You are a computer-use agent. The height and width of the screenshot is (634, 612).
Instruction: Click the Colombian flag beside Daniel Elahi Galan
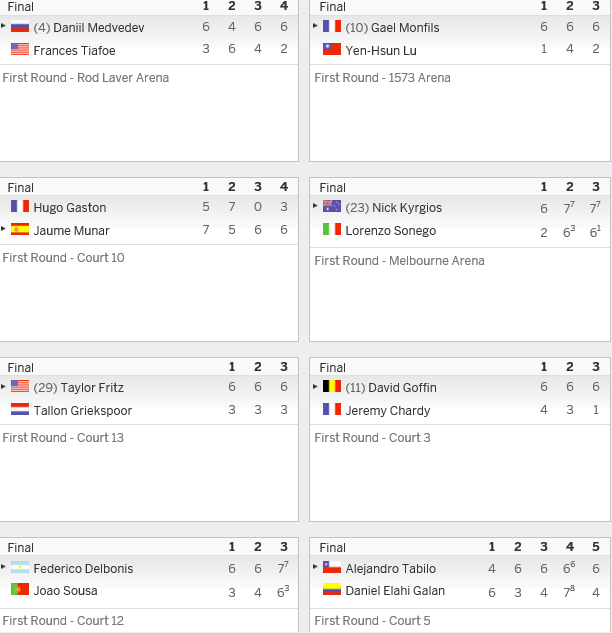click(332, 589)
